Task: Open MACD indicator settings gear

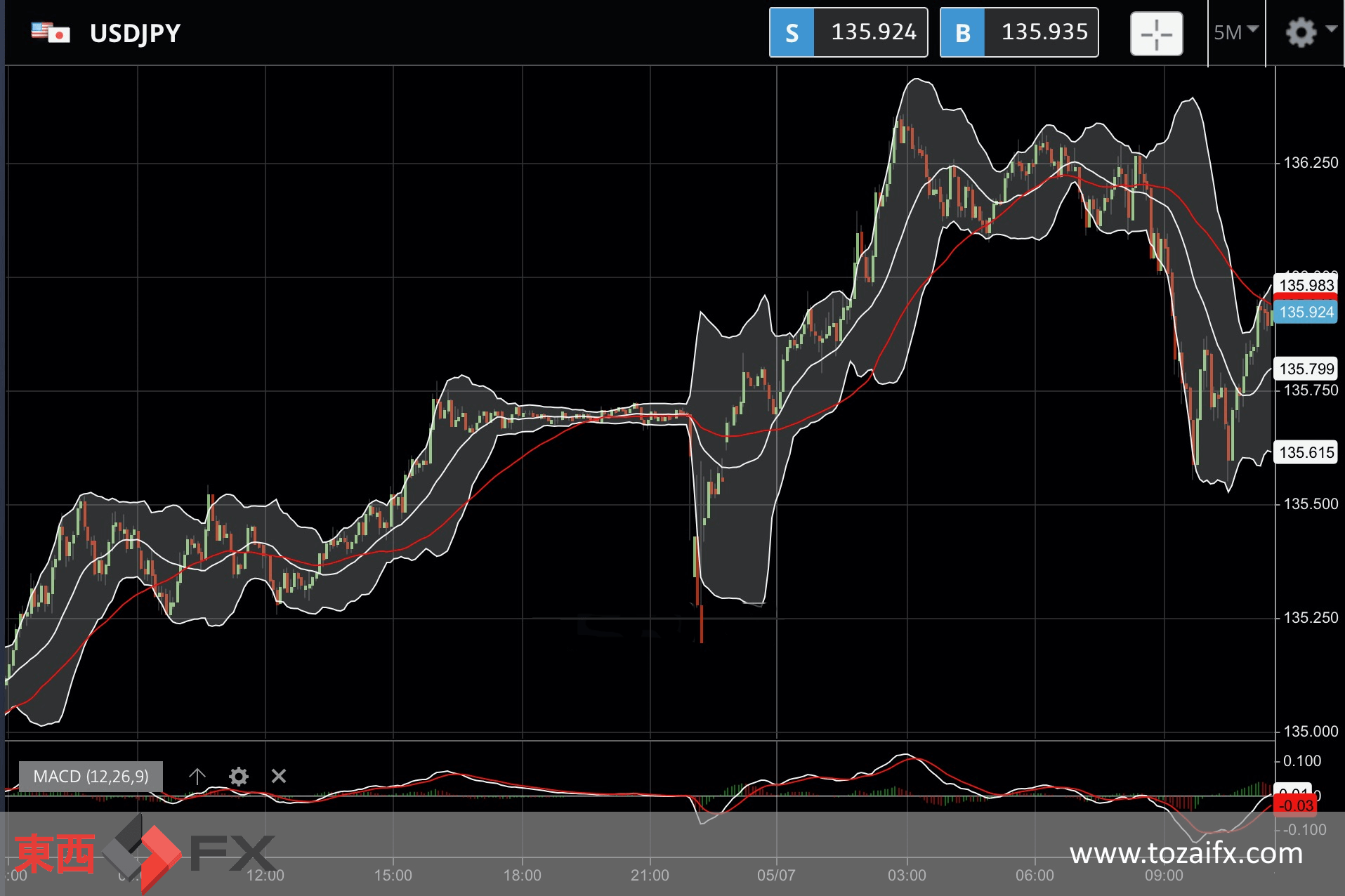Action: tap(239, 776)
